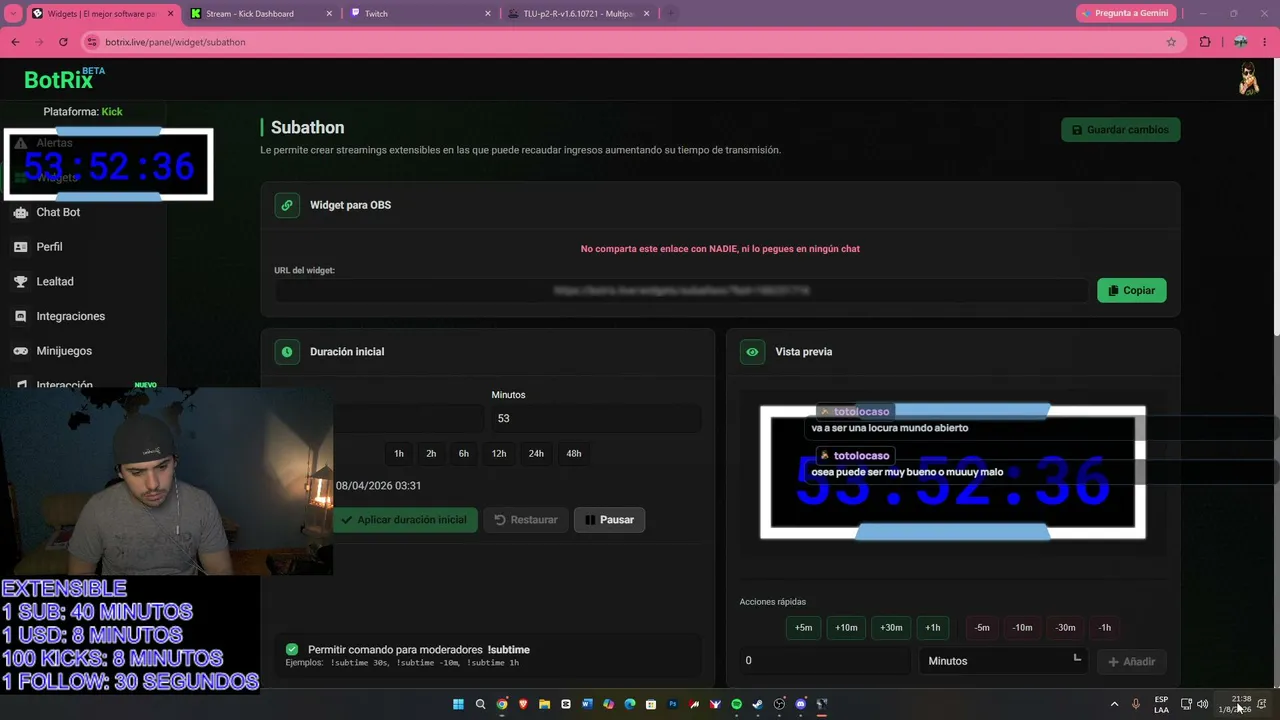Open Spotify from the taskbar

pos(736,704)
